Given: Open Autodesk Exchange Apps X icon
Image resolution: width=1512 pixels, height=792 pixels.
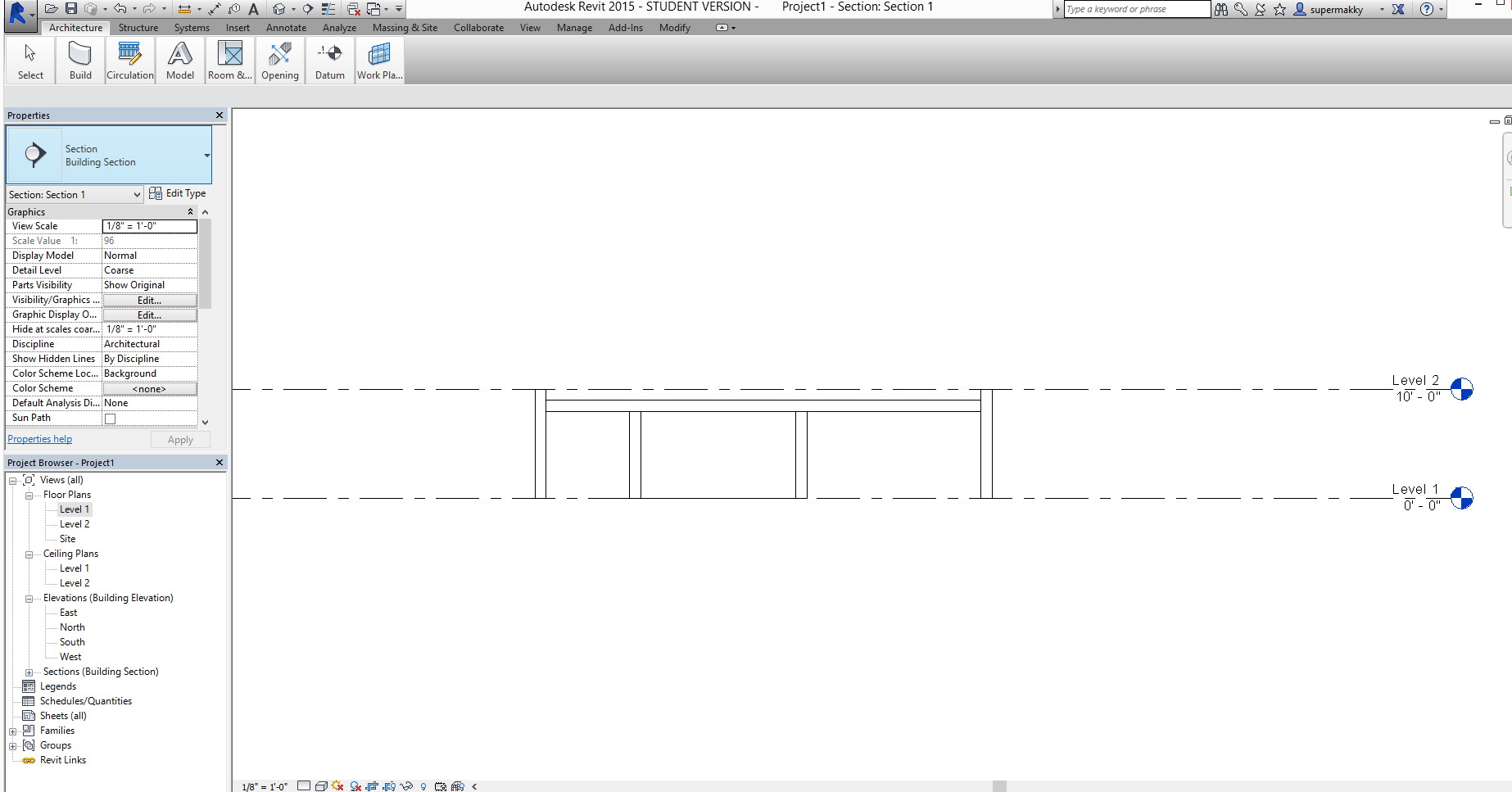Looking at the screenshot, I should (1398, 9).
